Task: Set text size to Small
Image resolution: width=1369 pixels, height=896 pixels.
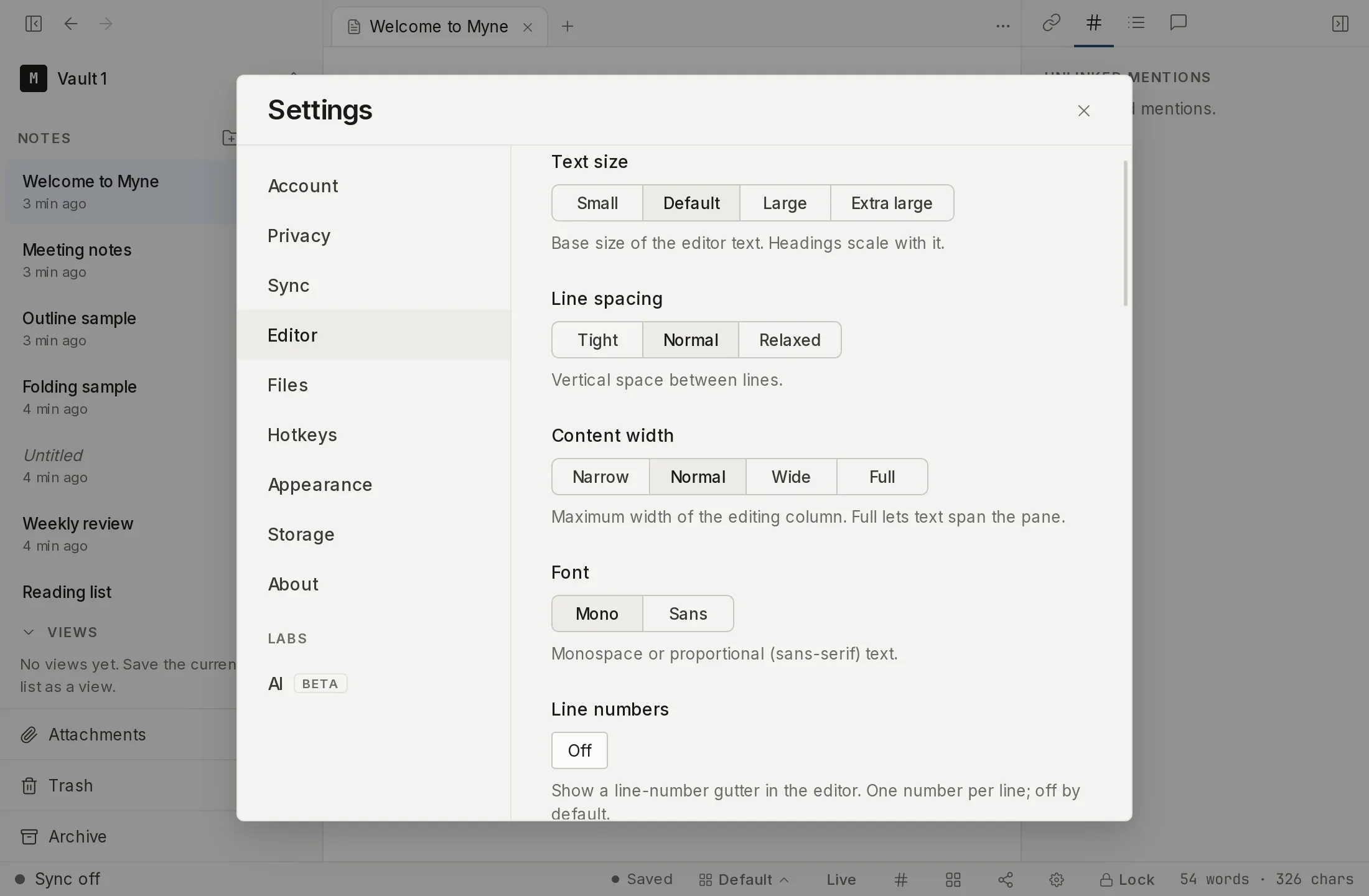Action: coord(597,203)
